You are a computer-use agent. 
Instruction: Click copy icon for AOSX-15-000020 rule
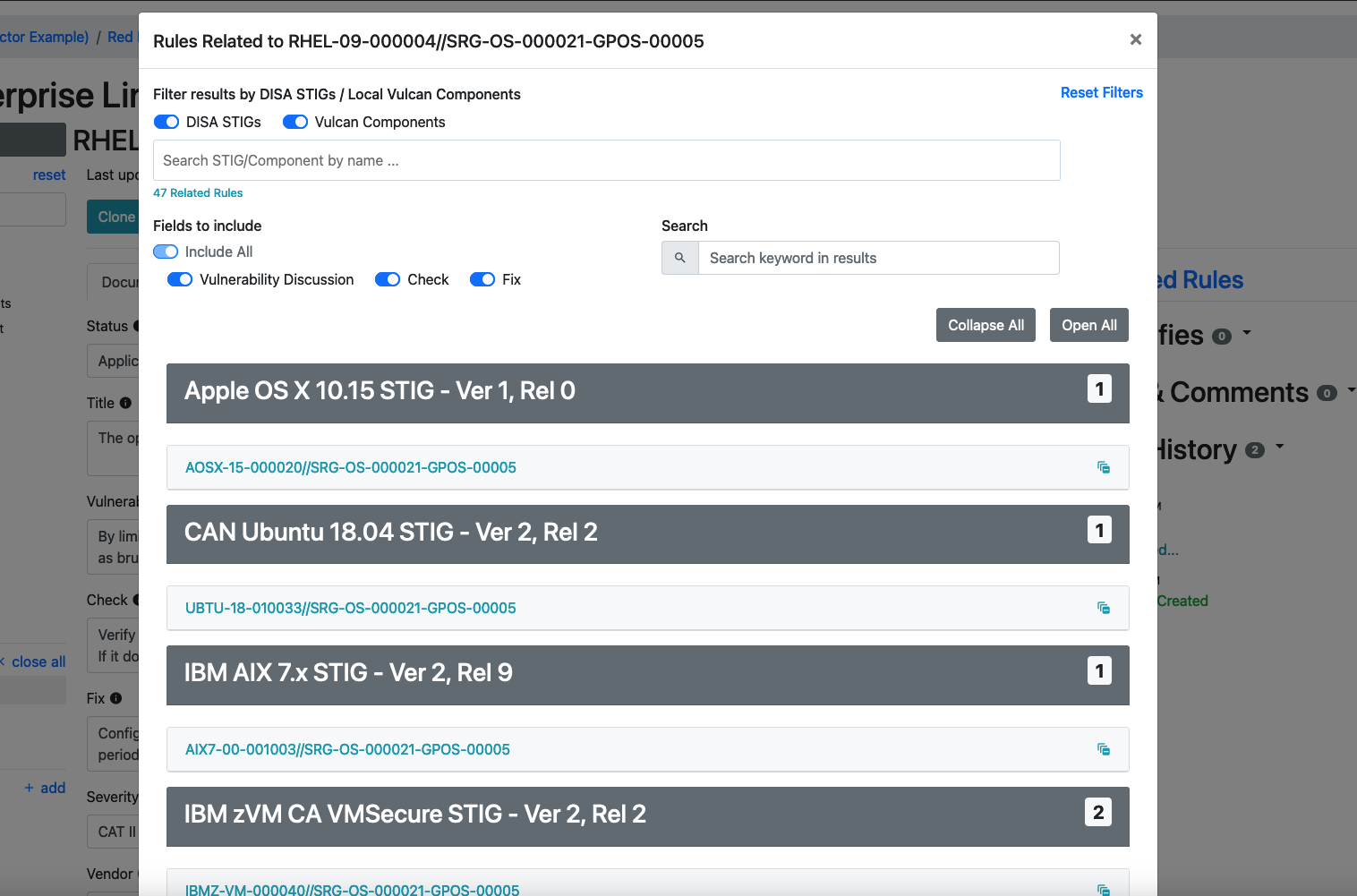(1103, 467)
